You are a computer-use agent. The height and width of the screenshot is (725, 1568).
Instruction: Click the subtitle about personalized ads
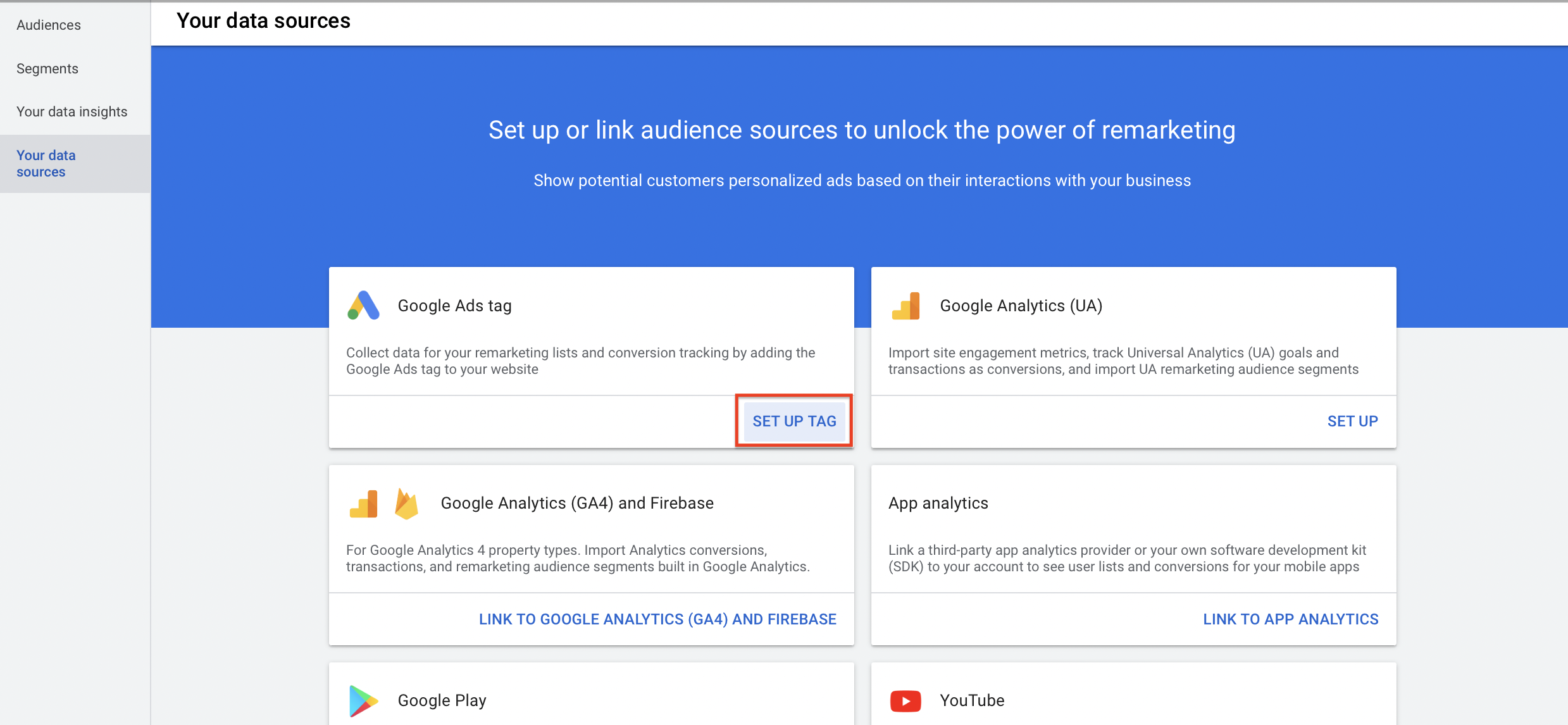[862, 181]
